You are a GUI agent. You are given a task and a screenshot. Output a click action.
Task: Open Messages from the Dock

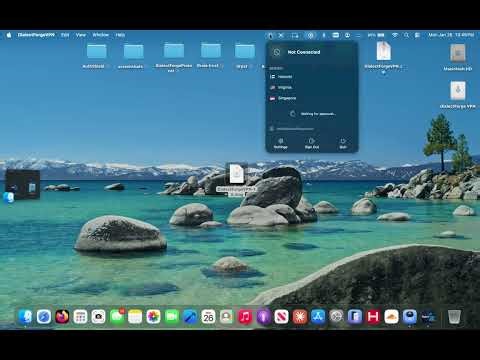coord(117,317)
